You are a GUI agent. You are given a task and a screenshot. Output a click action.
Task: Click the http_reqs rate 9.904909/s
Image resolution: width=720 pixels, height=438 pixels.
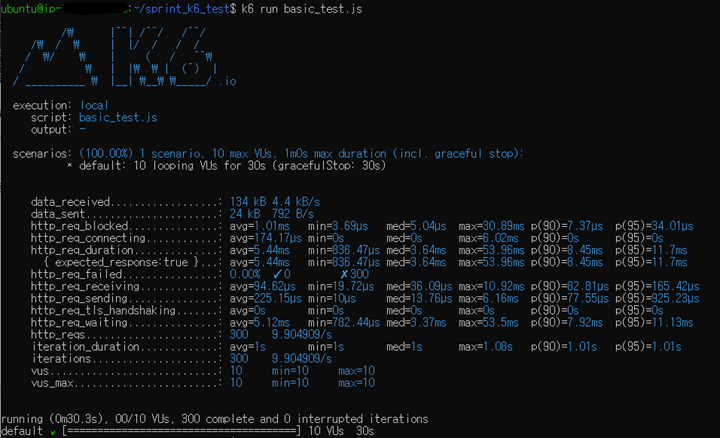302,335
